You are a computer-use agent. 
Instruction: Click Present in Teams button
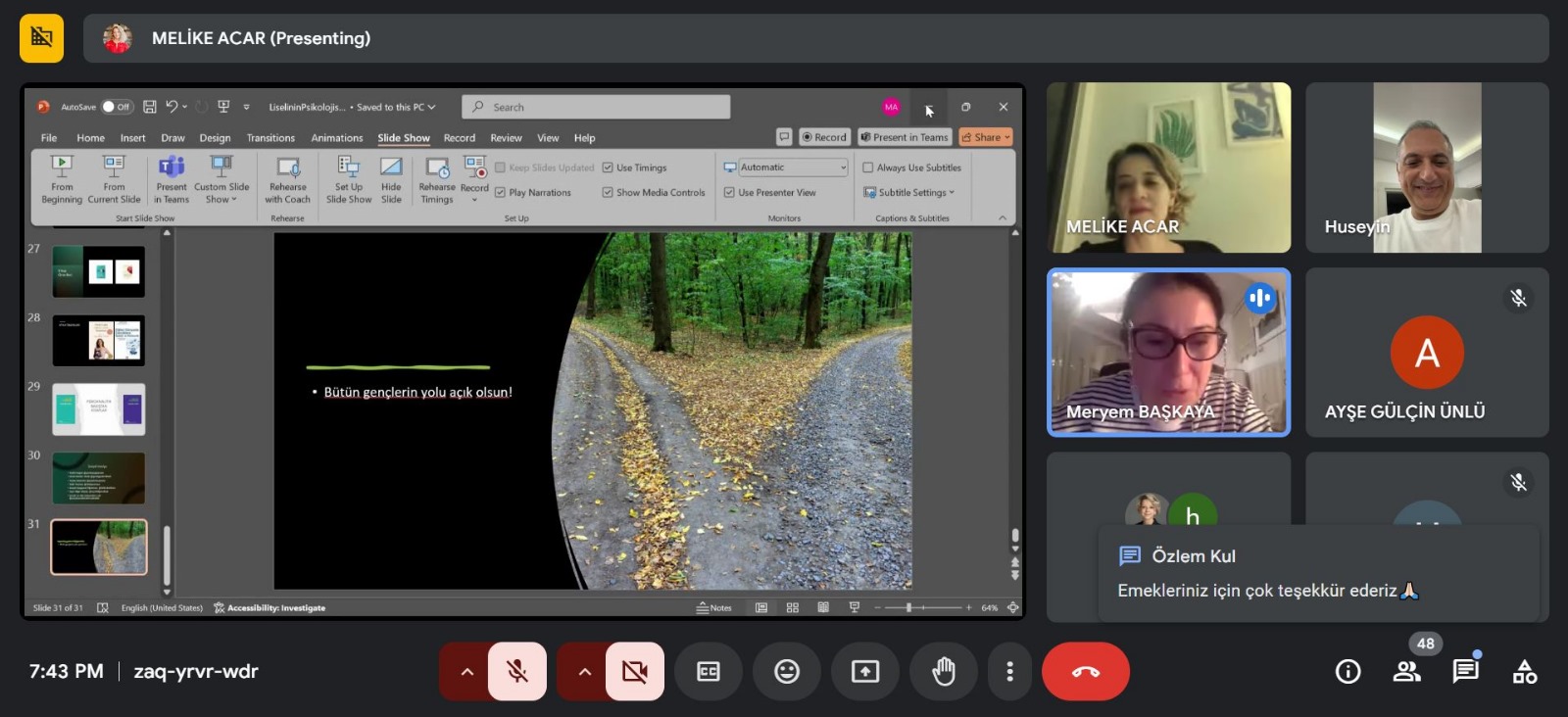(905, 137)
